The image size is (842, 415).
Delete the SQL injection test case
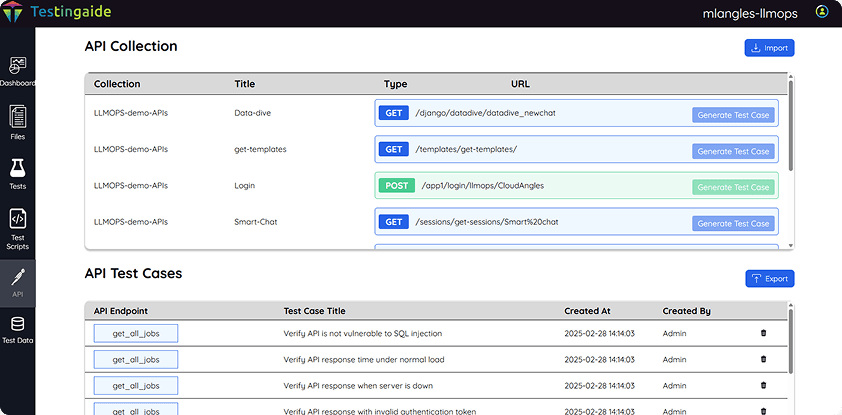tap(764, 333)
